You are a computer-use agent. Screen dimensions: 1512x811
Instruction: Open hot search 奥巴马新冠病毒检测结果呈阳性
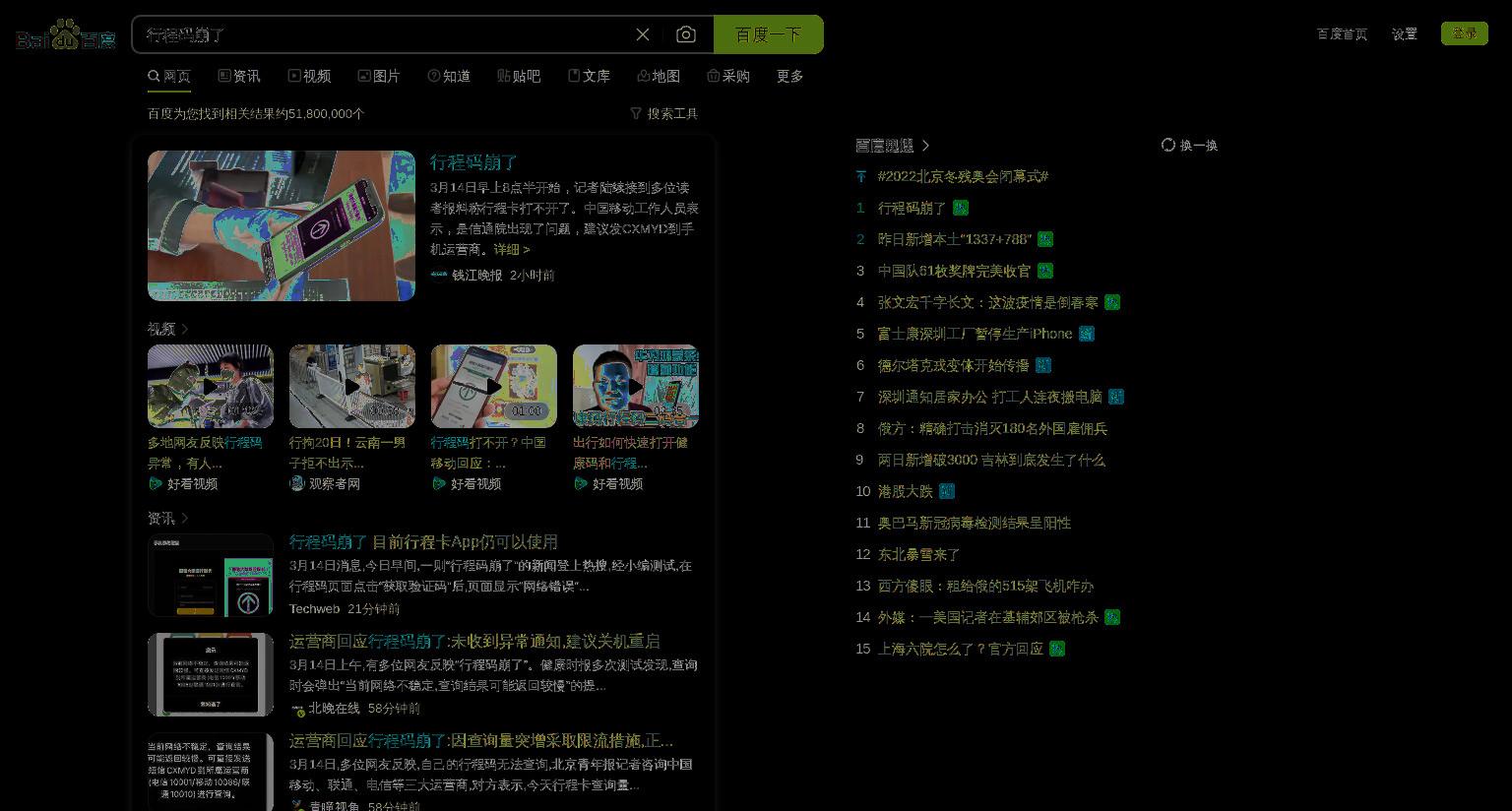975,523
